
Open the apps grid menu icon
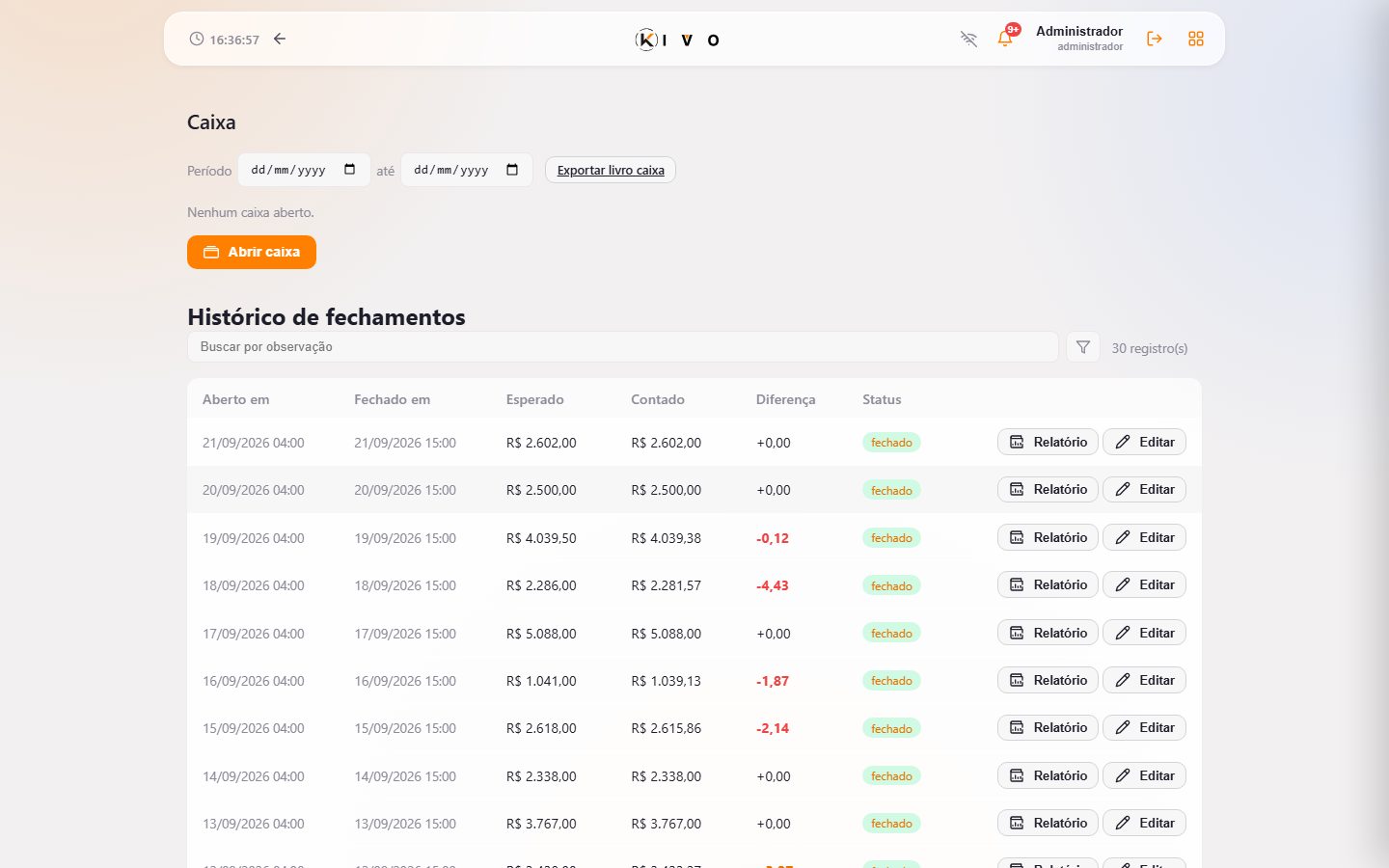(x=1196, y=39)
